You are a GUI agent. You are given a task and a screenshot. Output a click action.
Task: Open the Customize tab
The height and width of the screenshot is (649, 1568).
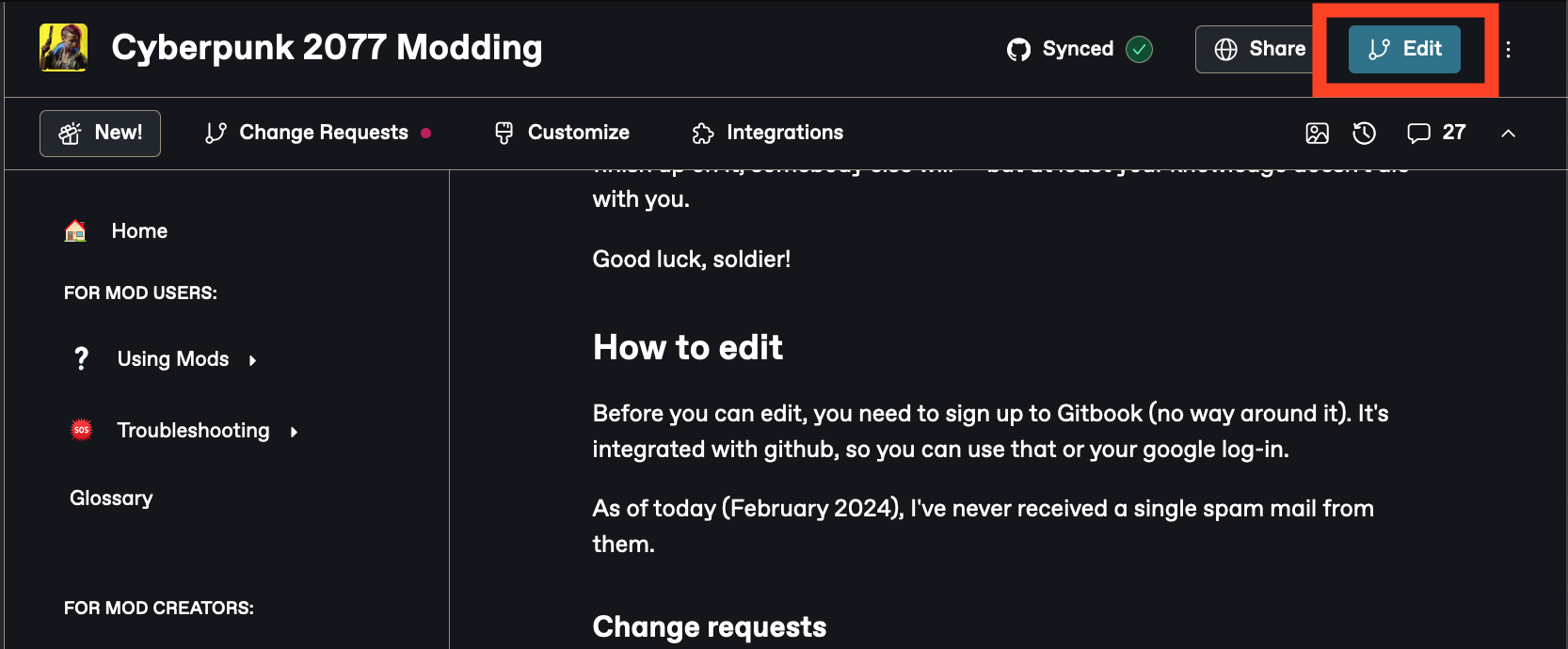pyautogui.click(x=562, y=133)
